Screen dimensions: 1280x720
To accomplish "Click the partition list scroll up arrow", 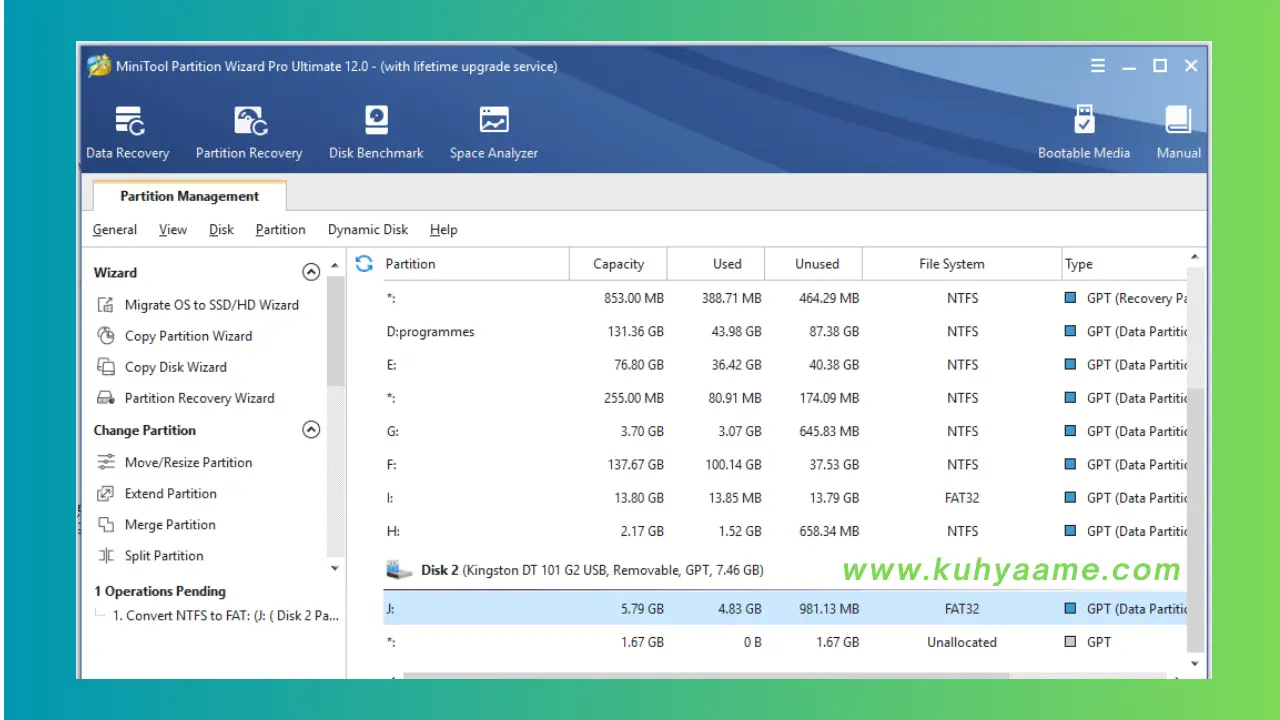I will tap(1195, 258).
